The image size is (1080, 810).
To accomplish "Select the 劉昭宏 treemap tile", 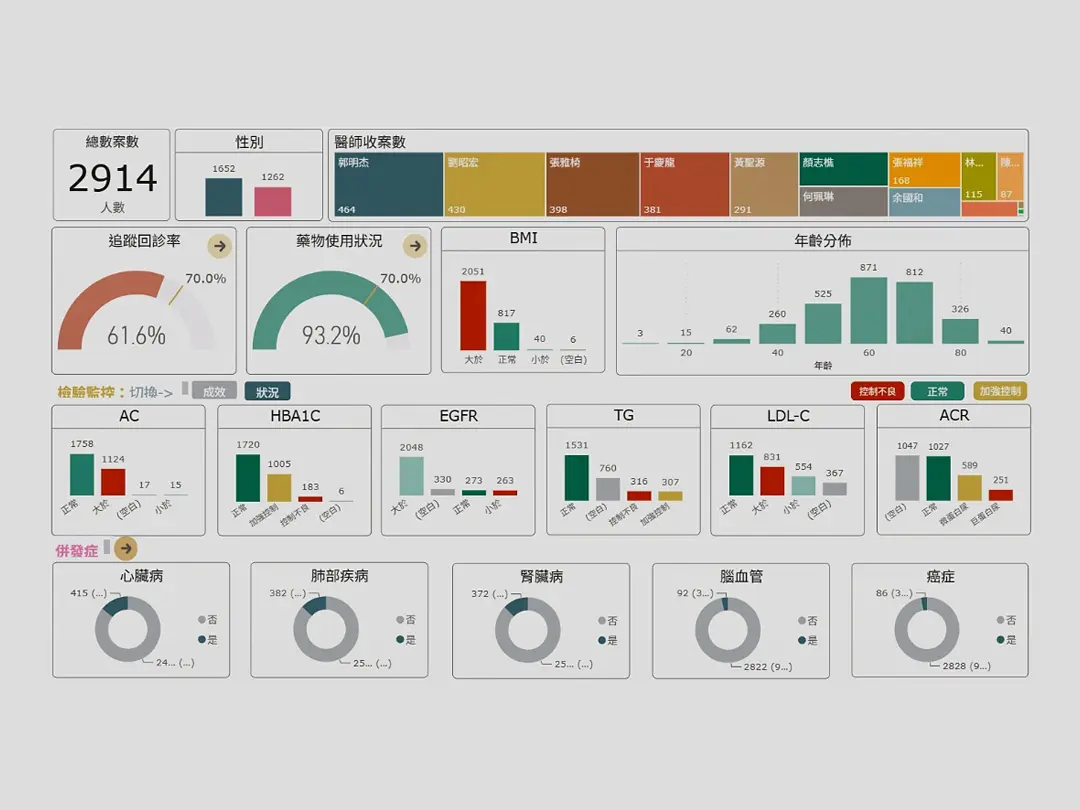I will tap(495, 185).
